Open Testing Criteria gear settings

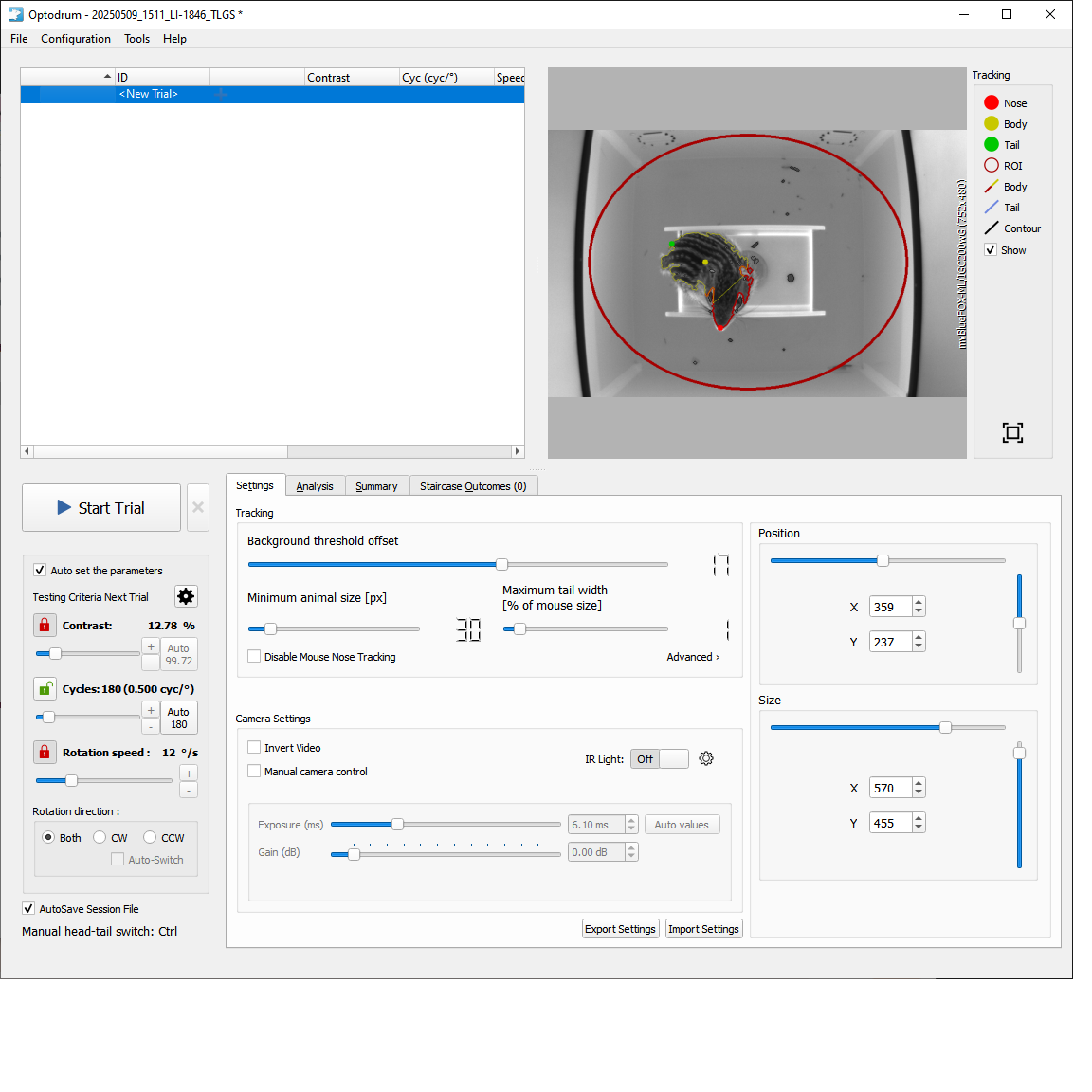[185, 596]
